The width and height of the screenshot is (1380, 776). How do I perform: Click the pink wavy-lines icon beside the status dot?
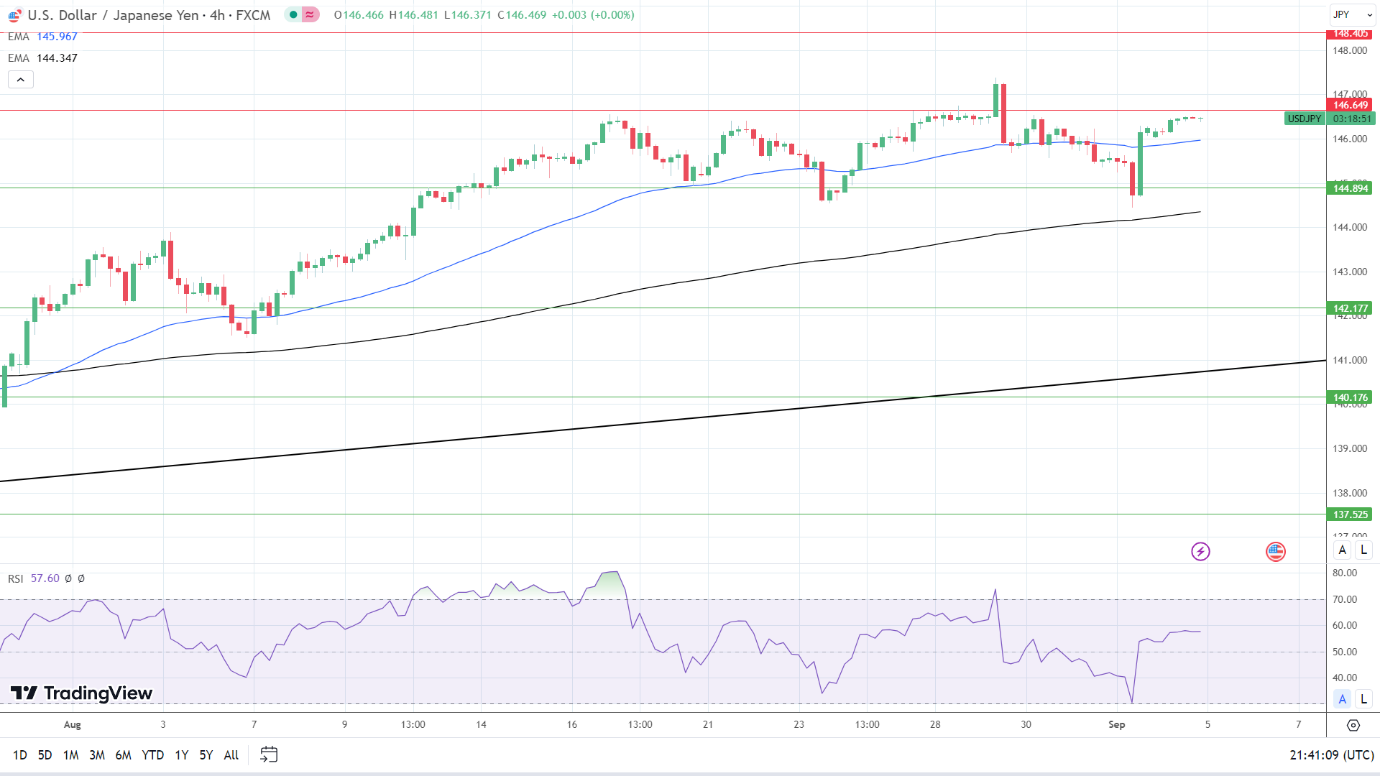310,15
